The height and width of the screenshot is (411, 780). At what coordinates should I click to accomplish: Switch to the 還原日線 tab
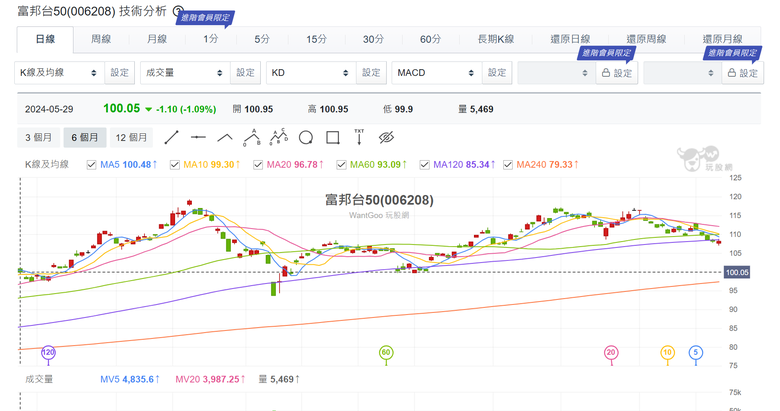tap(570, 39)
